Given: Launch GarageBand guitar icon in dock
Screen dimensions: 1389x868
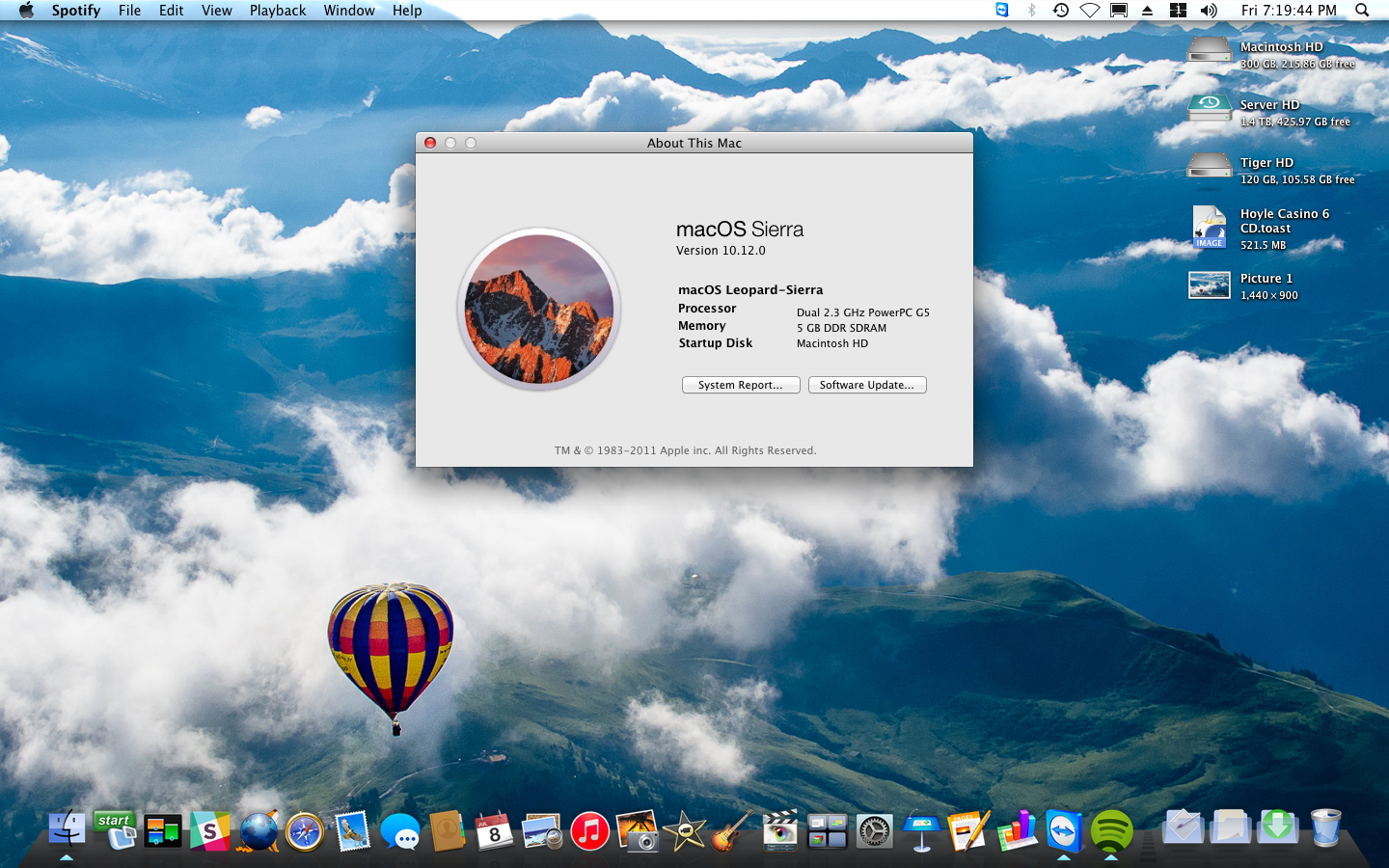Looking at the screenshot, I should click(731, 830).
